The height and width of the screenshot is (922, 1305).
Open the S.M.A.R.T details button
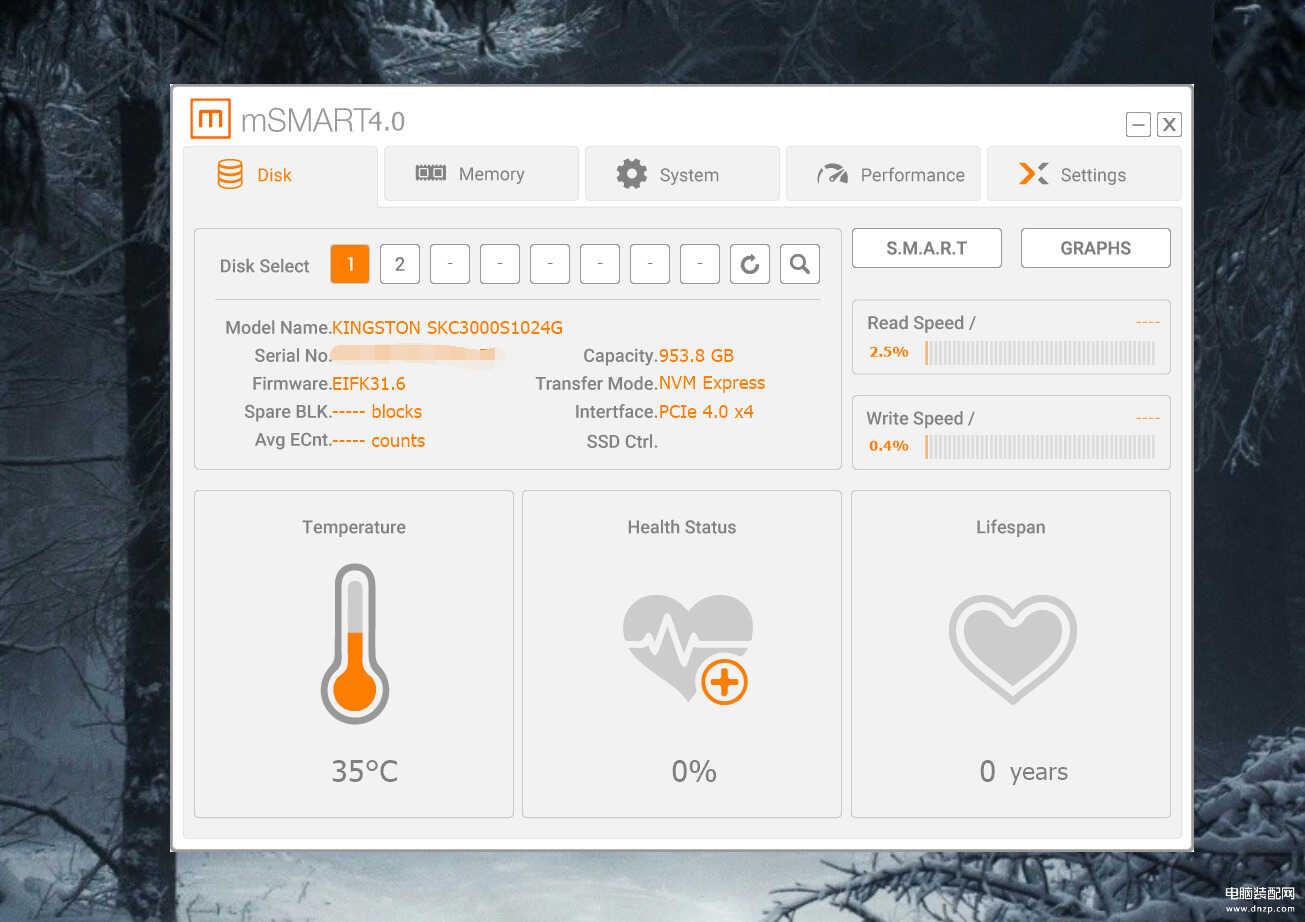click(x=926, y=248)
